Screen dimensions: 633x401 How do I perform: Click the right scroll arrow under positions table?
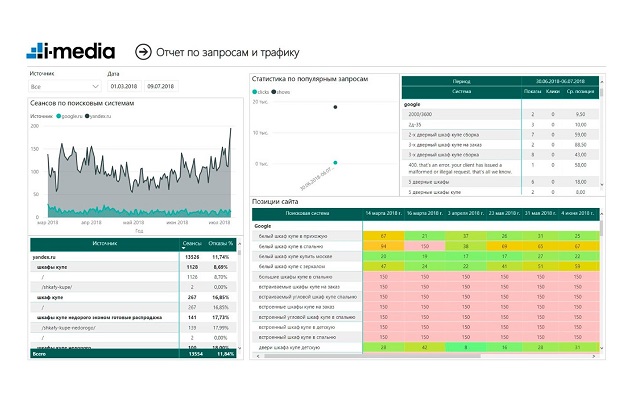pos(594,356)
